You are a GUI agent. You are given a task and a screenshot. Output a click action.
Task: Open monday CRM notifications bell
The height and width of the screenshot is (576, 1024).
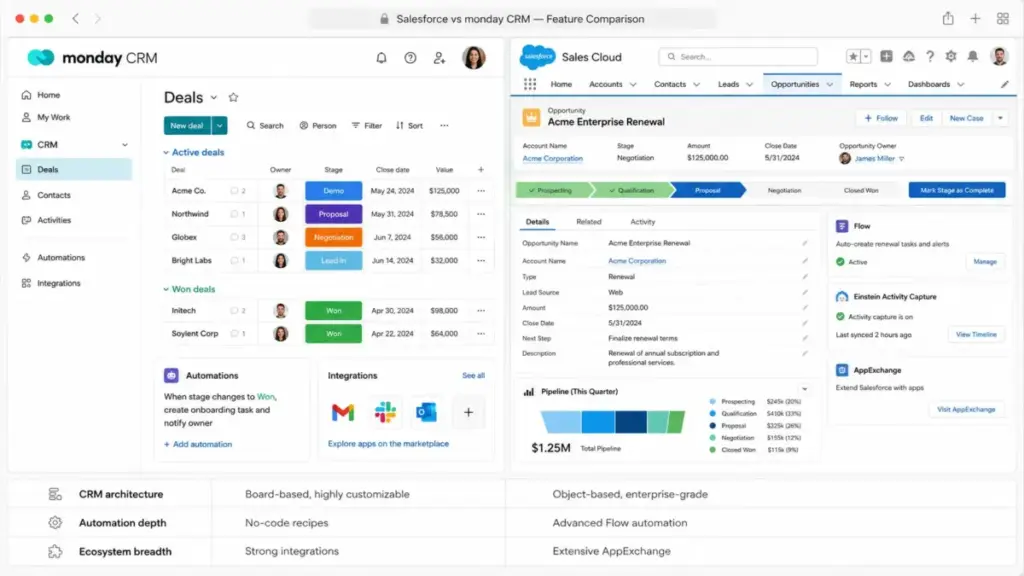point(381,58)
